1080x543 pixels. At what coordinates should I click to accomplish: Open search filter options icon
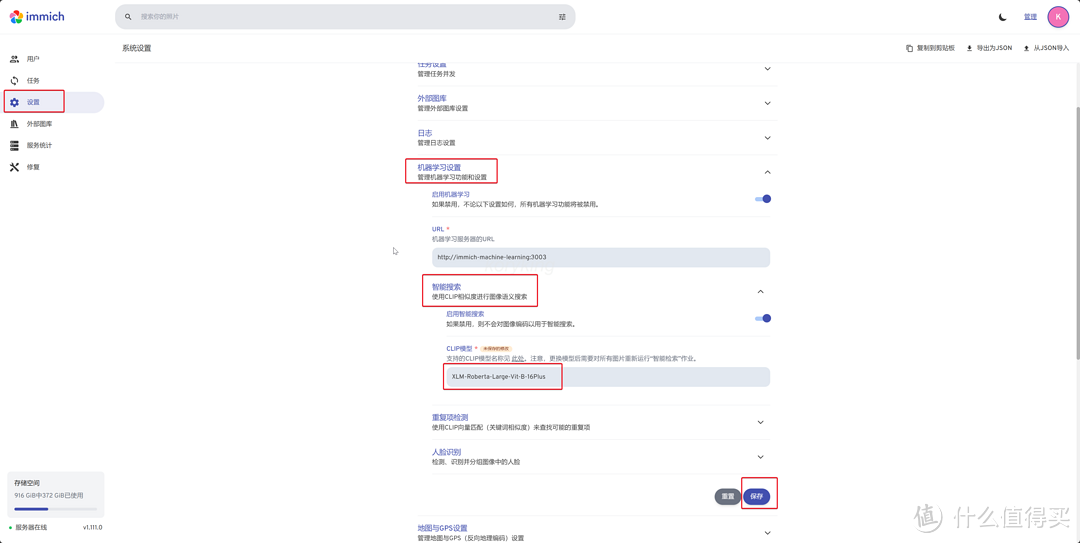tap(562, 17)
